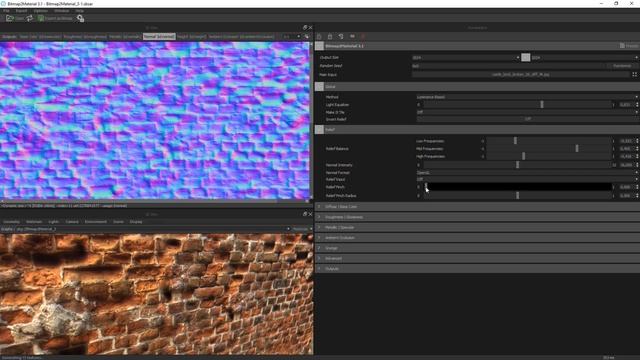Screen dimensions: 640x360
Task: Expand the Advanced section
Action: tap(319, 258)
